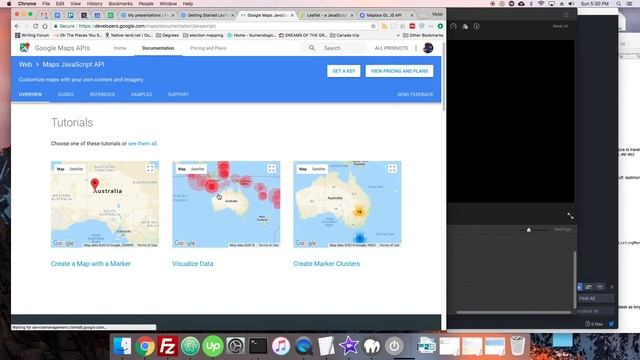
Task: Open the Visualize Data tutorial link
Action: pos(193,264)
